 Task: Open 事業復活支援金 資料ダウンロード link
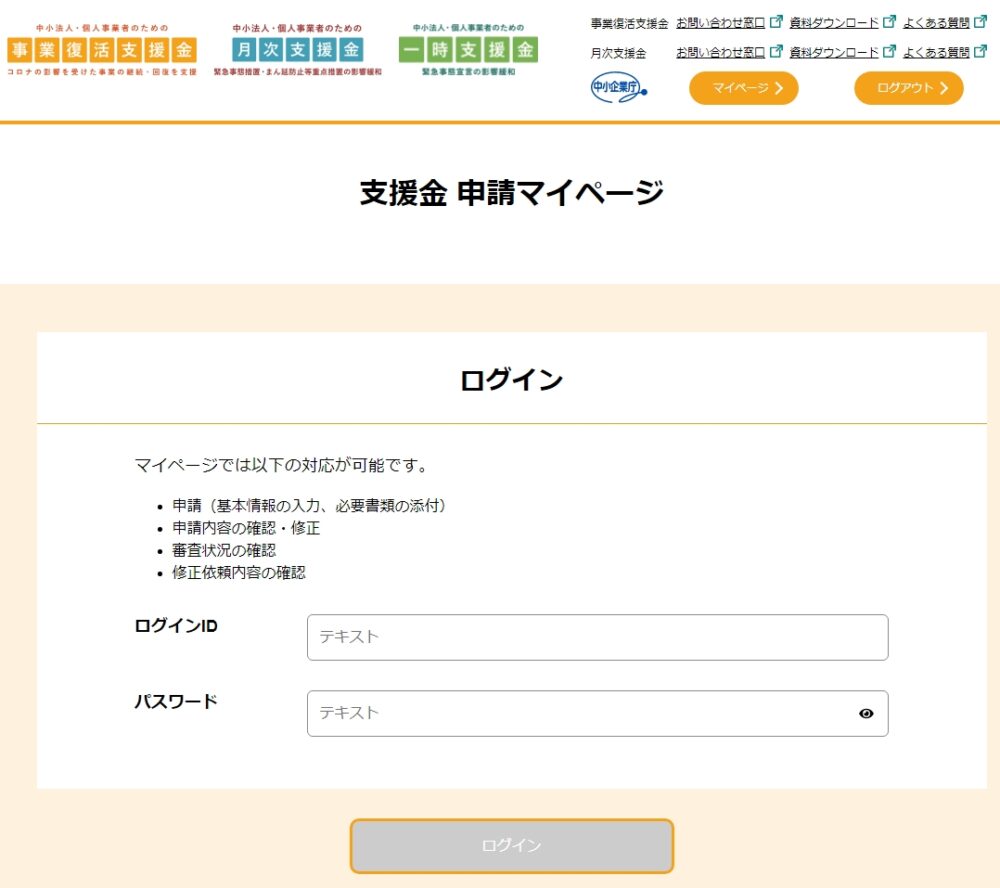tap(834, 23)
